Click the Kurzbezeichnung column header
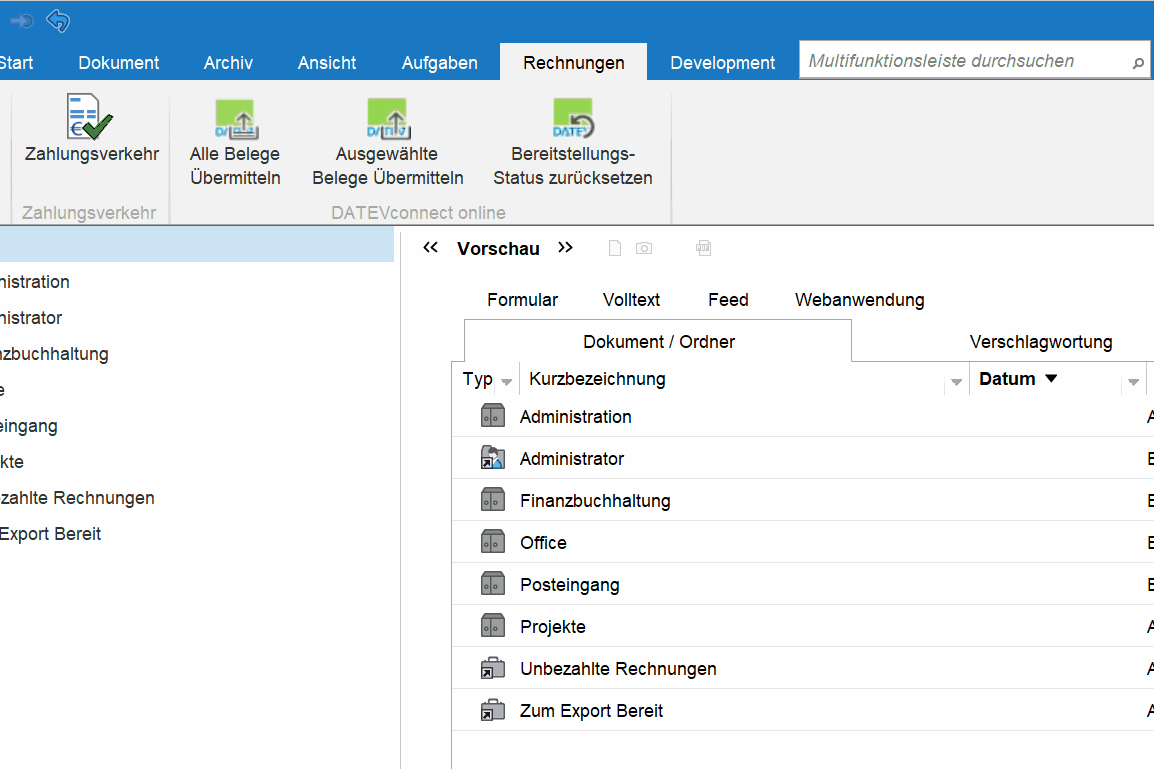This screenshot has width=1154, height=769. [597, 379]
